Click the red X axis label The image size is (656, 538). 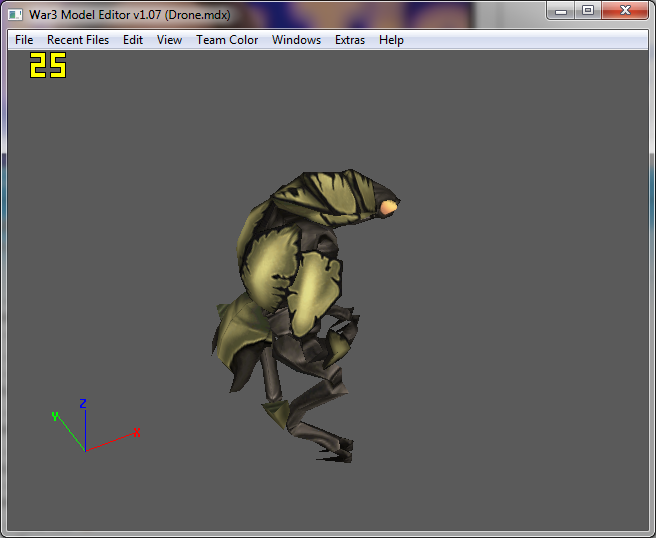[137, 433]
